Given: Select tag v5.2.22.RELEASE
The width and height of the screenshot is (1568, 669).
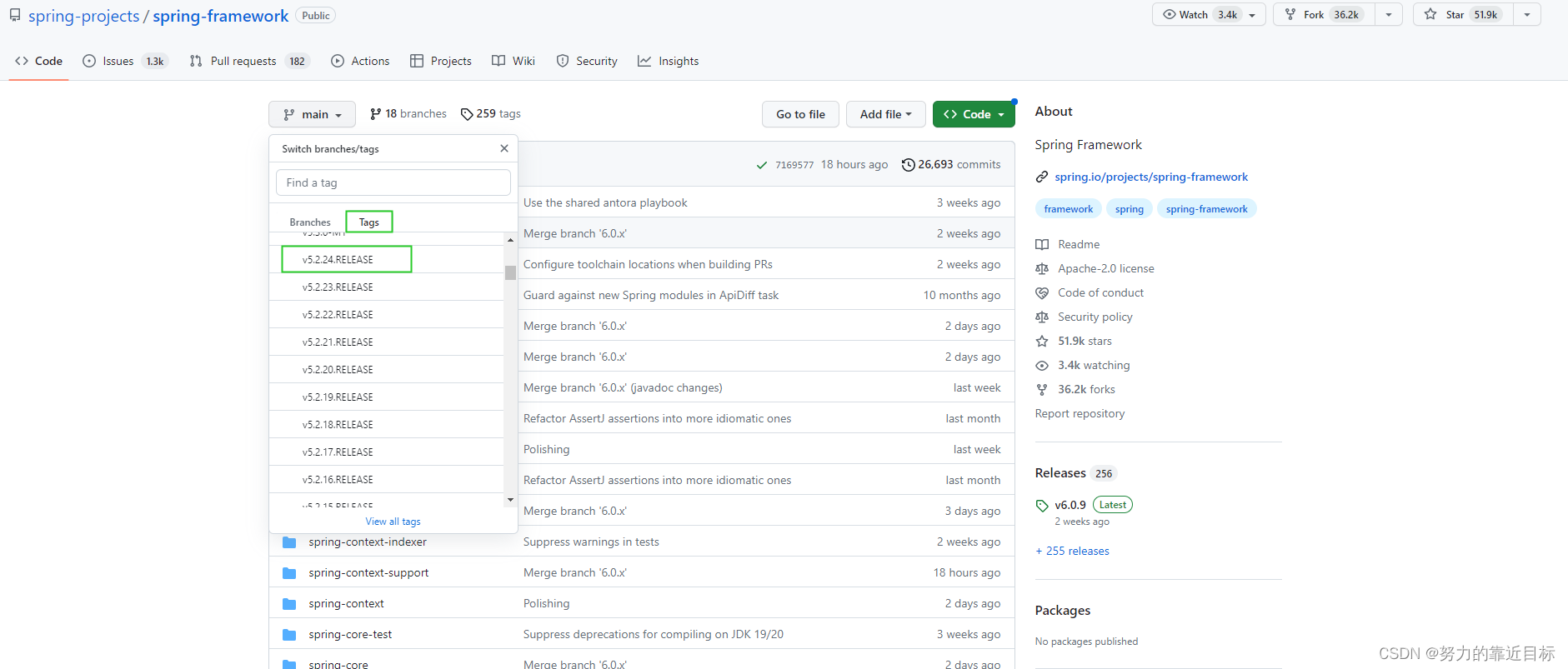Looking at the screenshot, I should [x=387, y=314].
